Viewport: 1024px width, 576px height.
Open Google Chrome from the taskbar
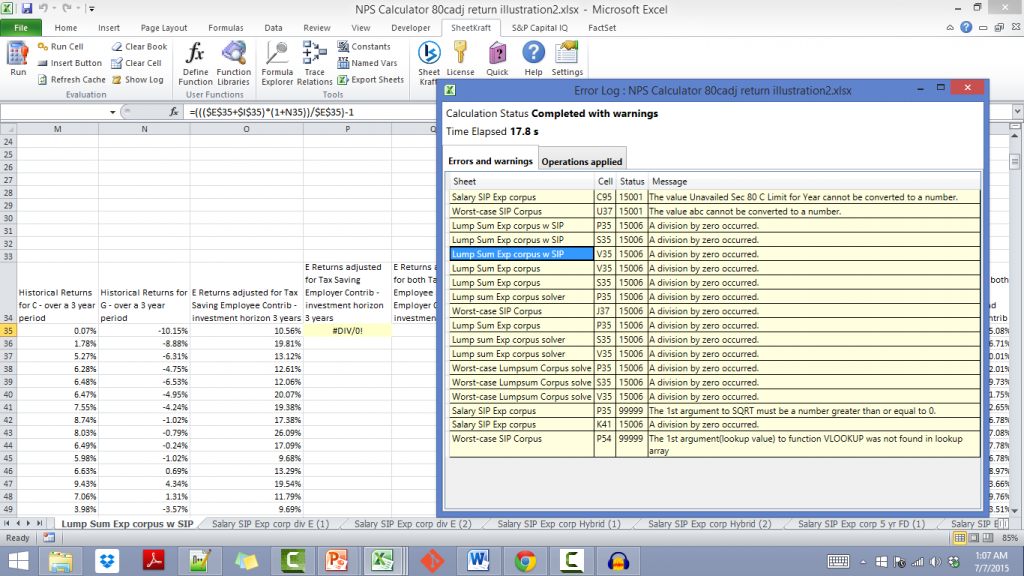[x=525, y=560]
